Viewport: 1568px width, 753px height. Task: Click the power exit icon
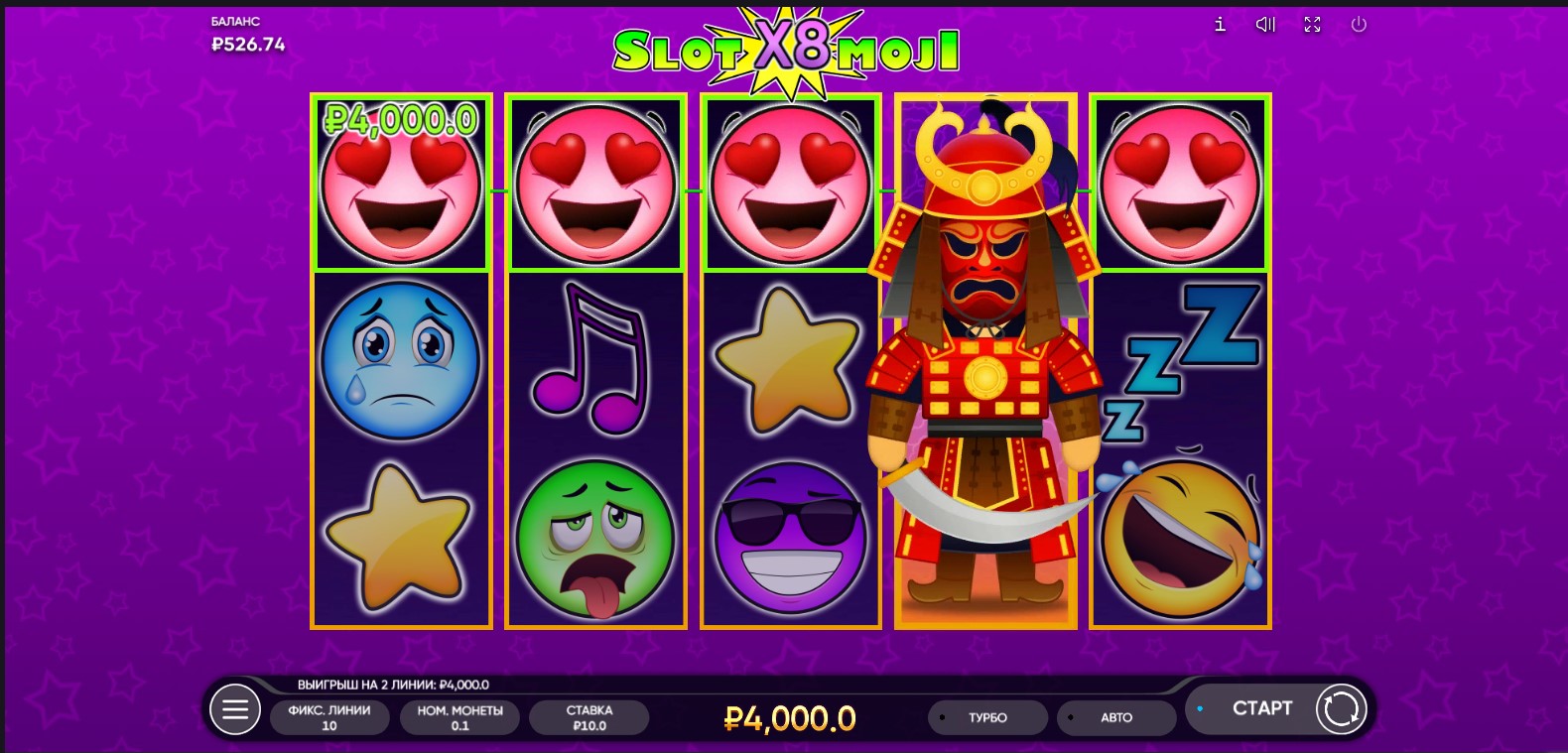pos(1359,25)
